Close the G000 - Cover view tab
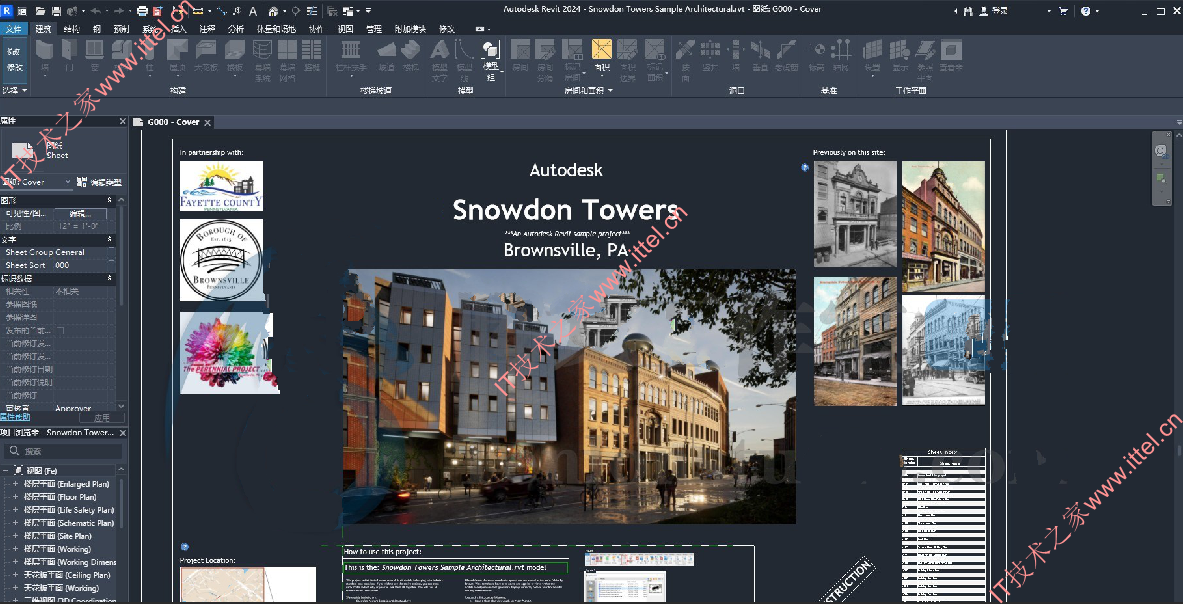Screen dimensions: 1183x604 207,122
